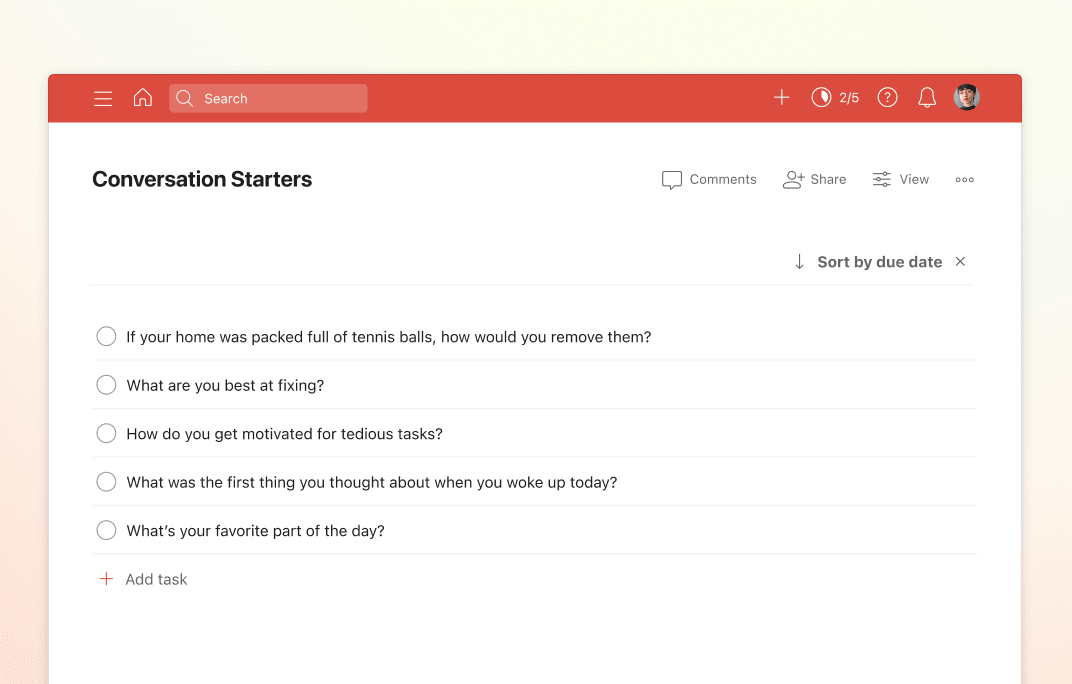
Task: Mark the tedious tasks question as done
Action: (x=106, y=434)
